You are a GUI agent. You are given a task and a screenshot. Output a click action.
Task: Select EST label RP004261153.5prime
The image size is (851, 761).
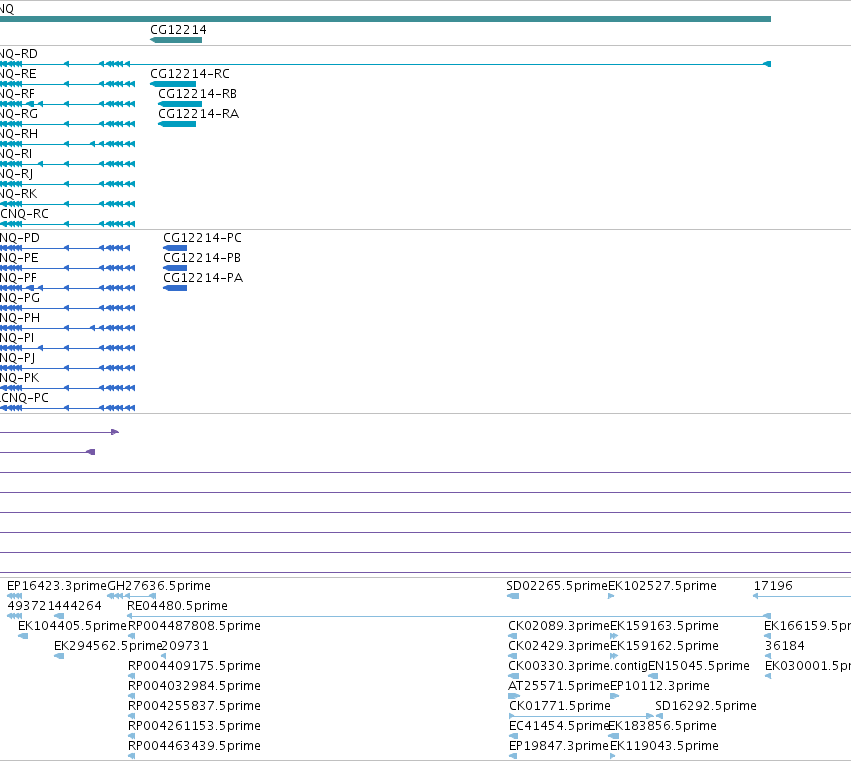tap(194, 726)
